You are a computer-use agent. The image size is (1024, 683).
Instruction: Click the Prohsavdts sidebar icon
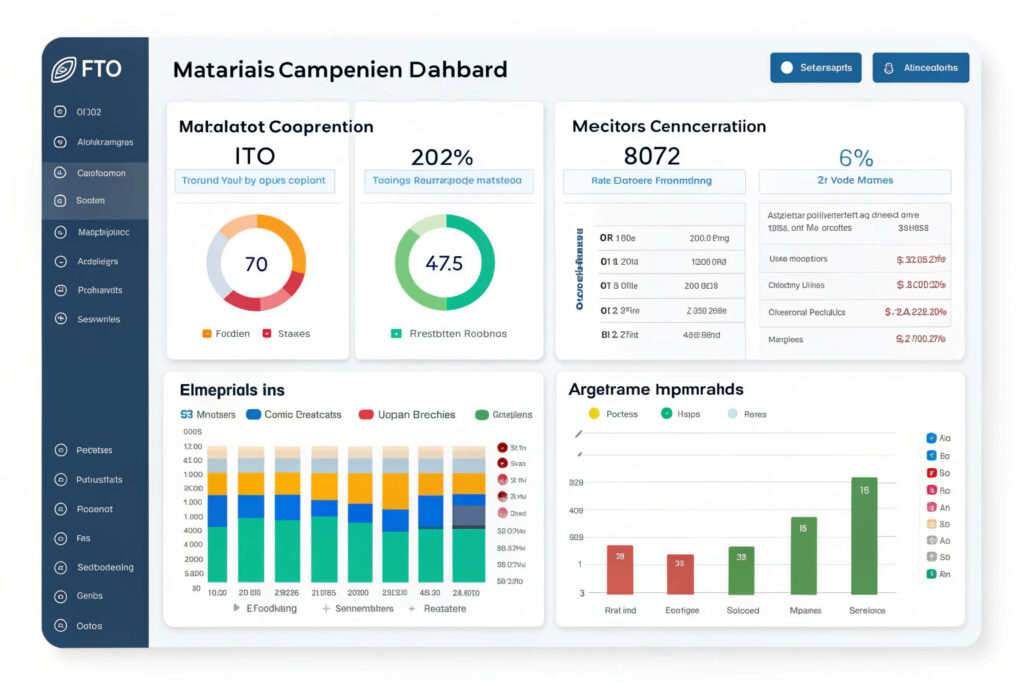coord(60,290)
